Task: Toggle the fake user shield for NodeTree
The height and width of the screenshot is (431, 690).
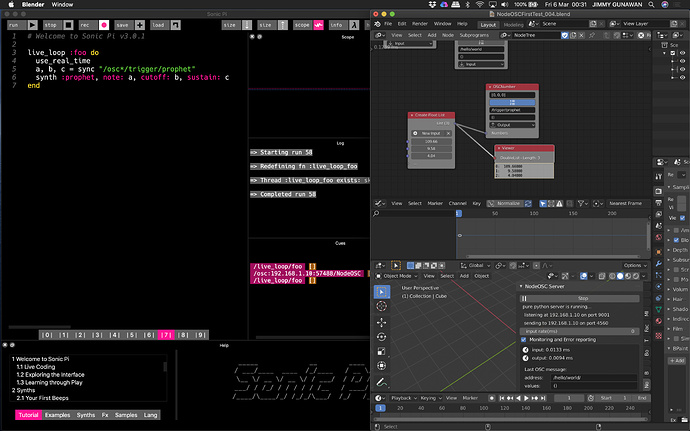Action: tap(565, 35)
